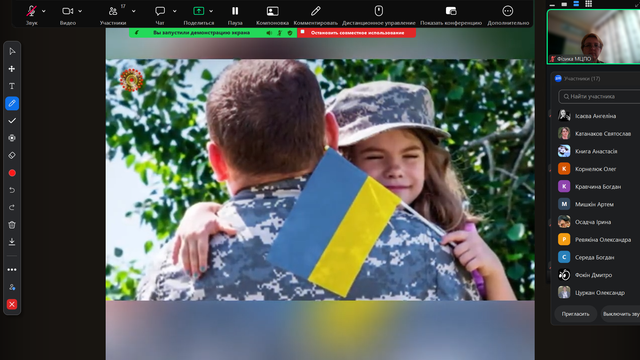Select participant Кравчина Богдан
This screenshot has width=640, height=360.
(597, 187)
